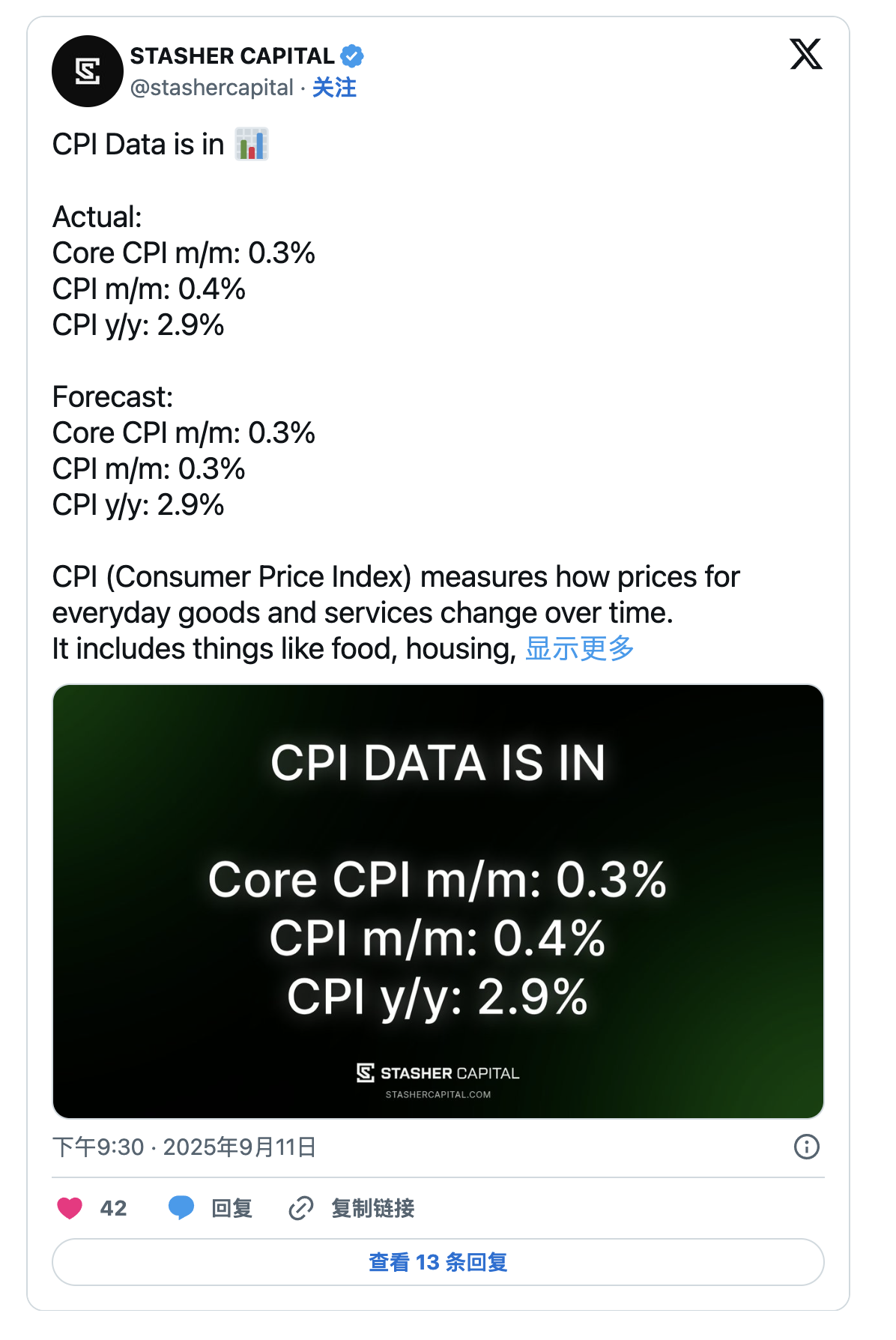Click the chain link copy icon
Screen dimensions: 896x1340
301,1208
